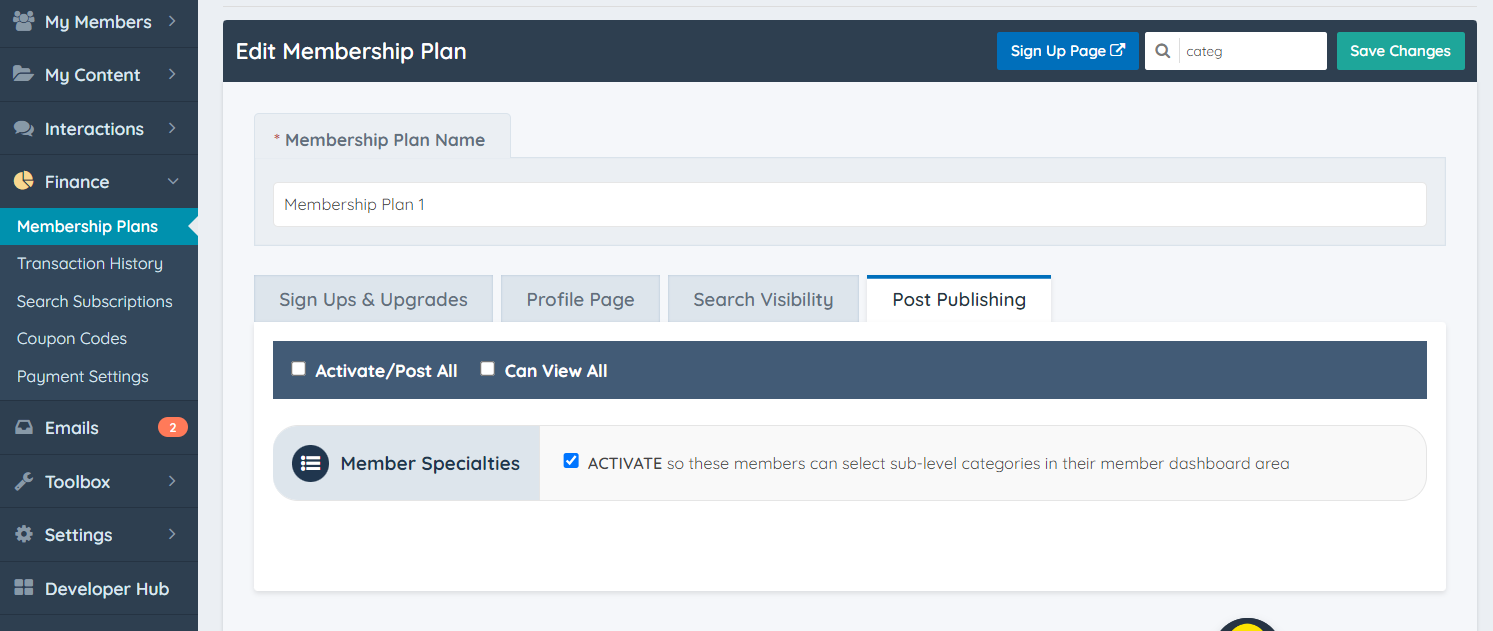Open Transaction History in sidebar

click(90, 264)
